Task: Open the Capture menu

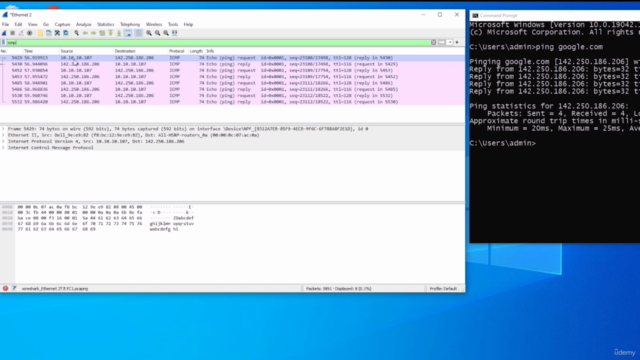Action: coord(62,24)
